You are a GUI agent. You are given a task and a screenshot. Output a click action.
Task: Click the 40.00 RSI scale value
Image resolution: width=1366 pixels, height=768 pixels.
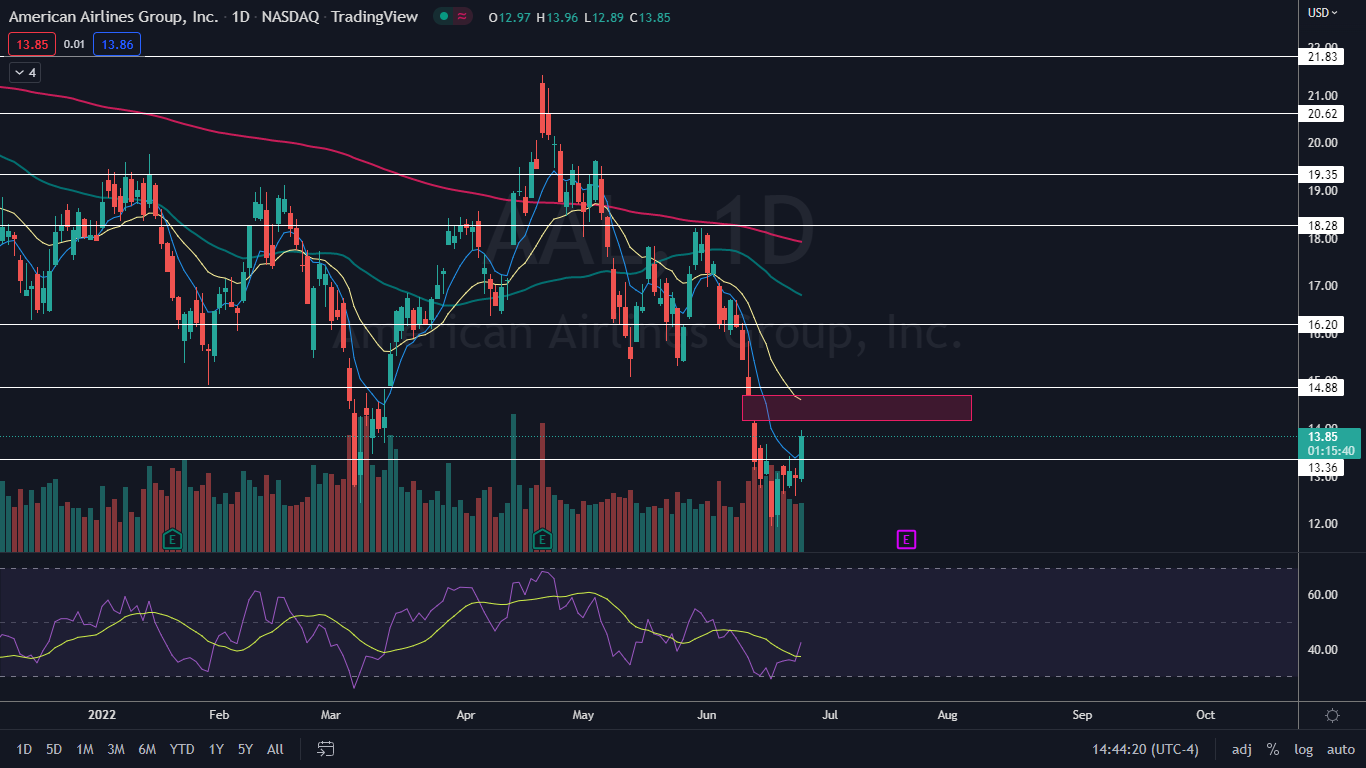pyautogui.click(x=1323, y=649)
